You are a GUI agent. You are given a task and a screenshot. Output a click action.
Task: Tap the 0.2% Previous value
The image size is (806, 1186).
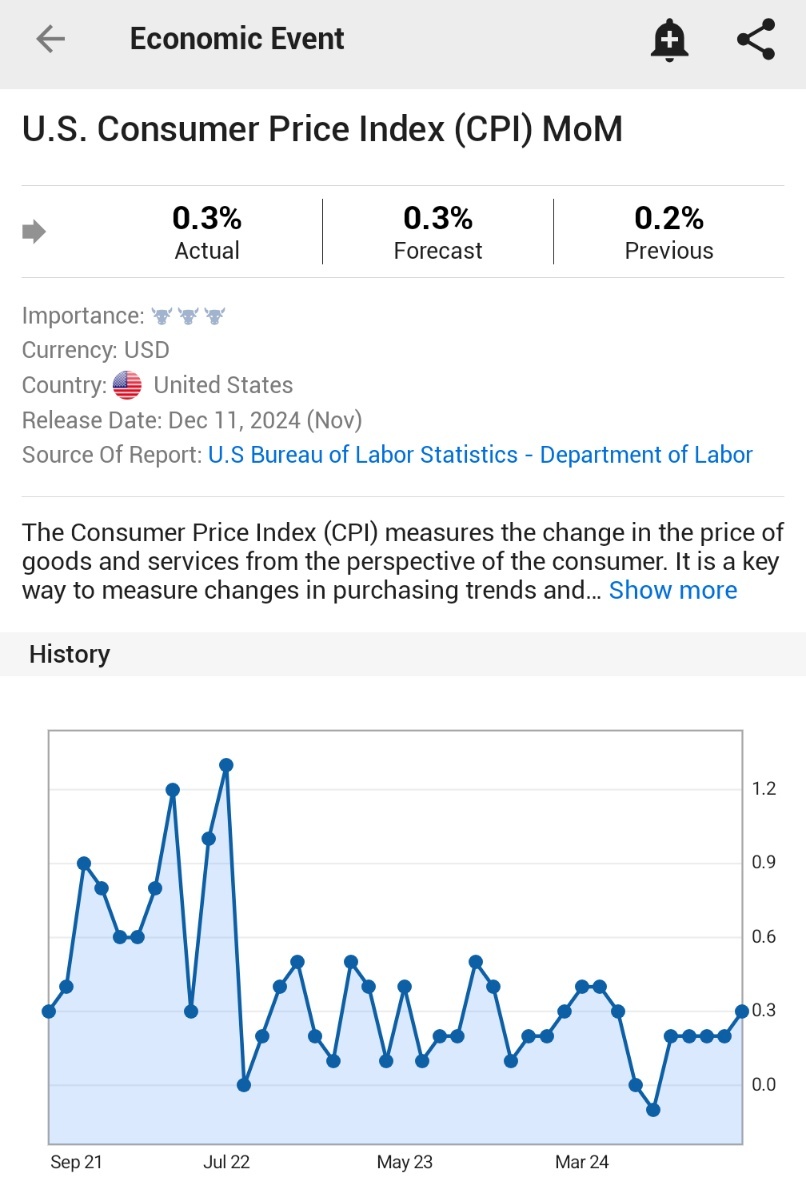click(x=669, y=218)
